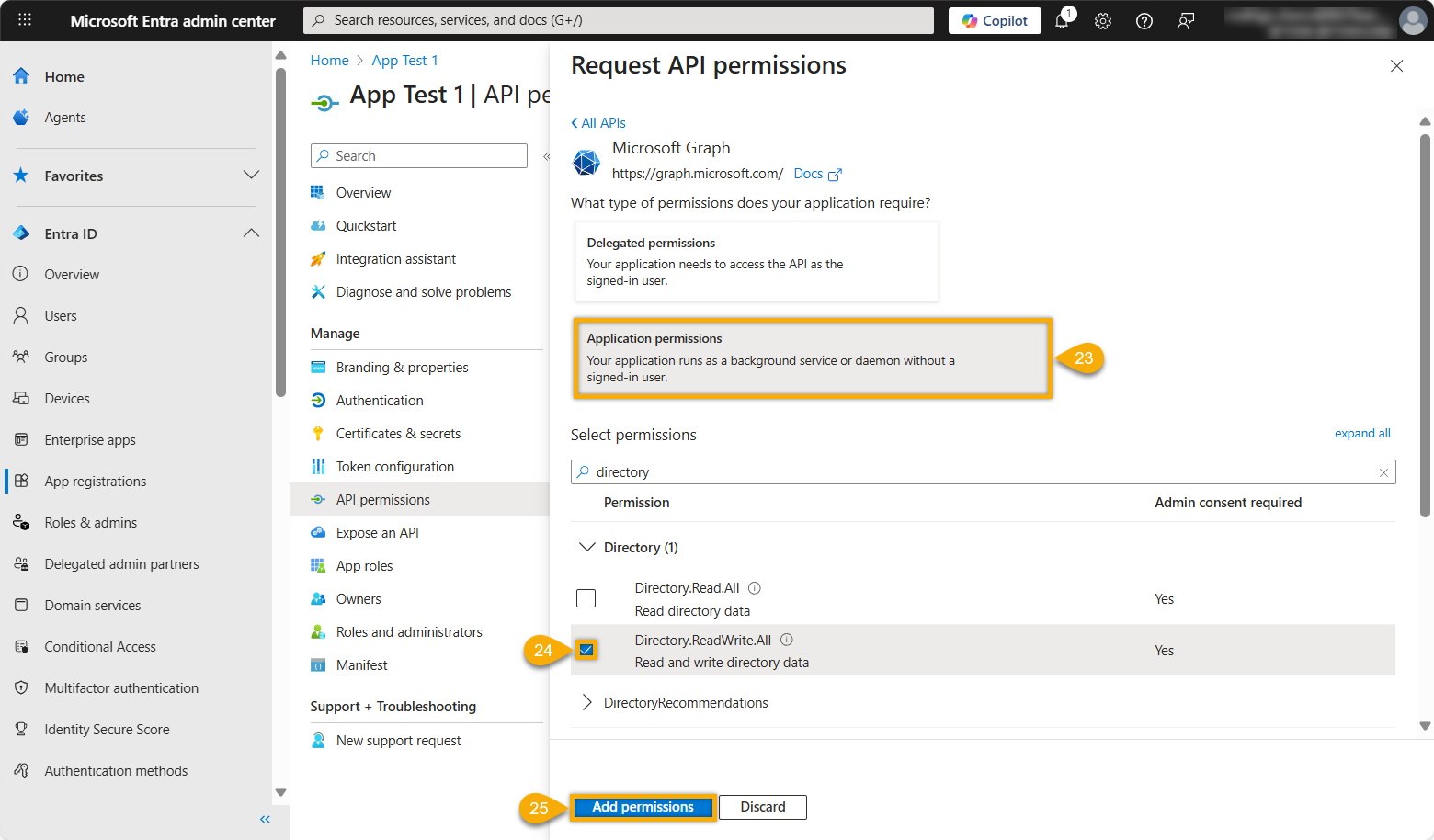Viewport: 1434px width, 840px height.
Task: Clear the directory permission search box
Action: (x=1383, y=471)
